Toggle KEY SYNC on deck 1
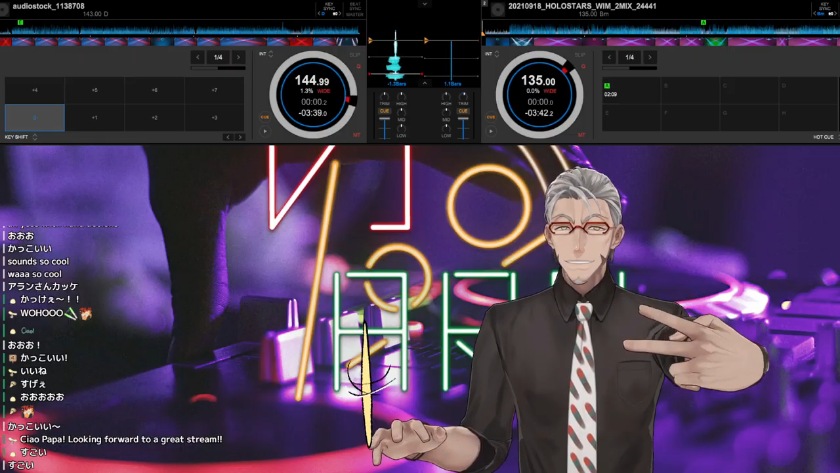 pos(329,6)
